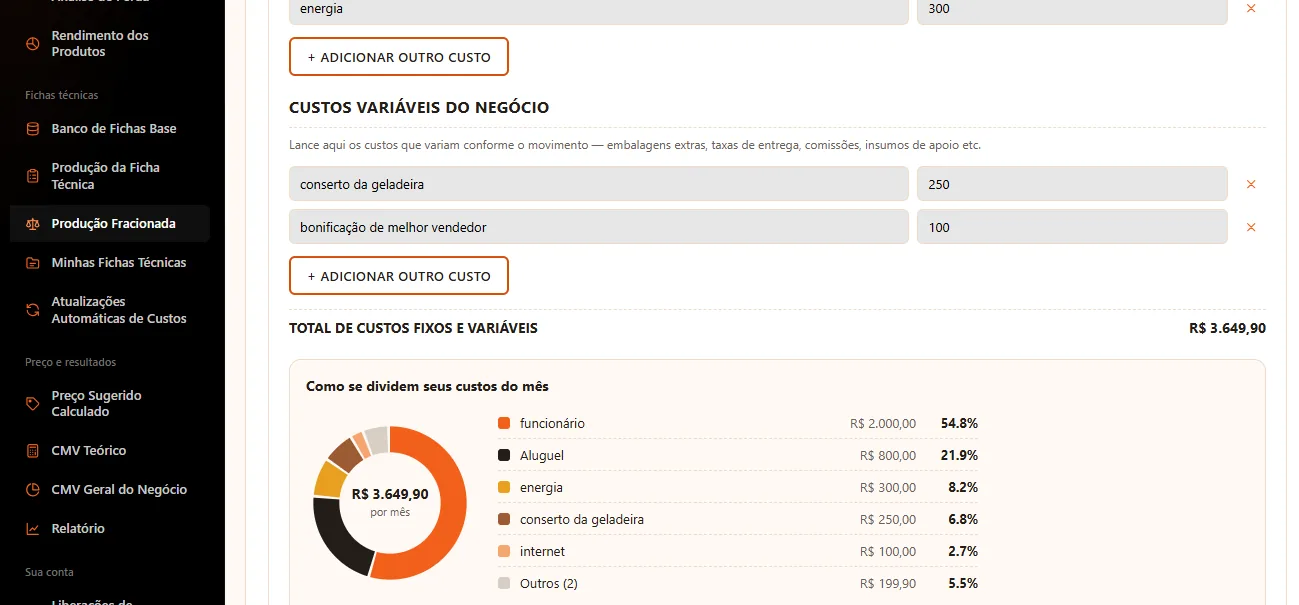
Task: Click the Rendimento dos Produtos sidebar icon
Action: [32, 43]
